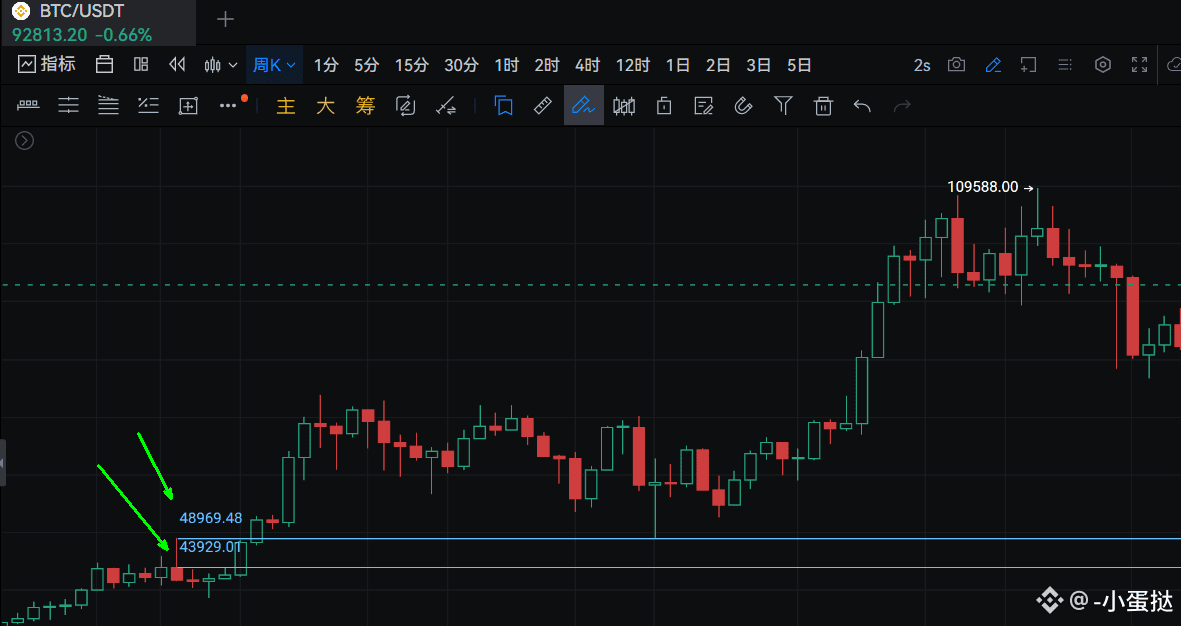Toggle the drawing lock icon
This screenshot has width=1181, height=626.
(663, 105)
